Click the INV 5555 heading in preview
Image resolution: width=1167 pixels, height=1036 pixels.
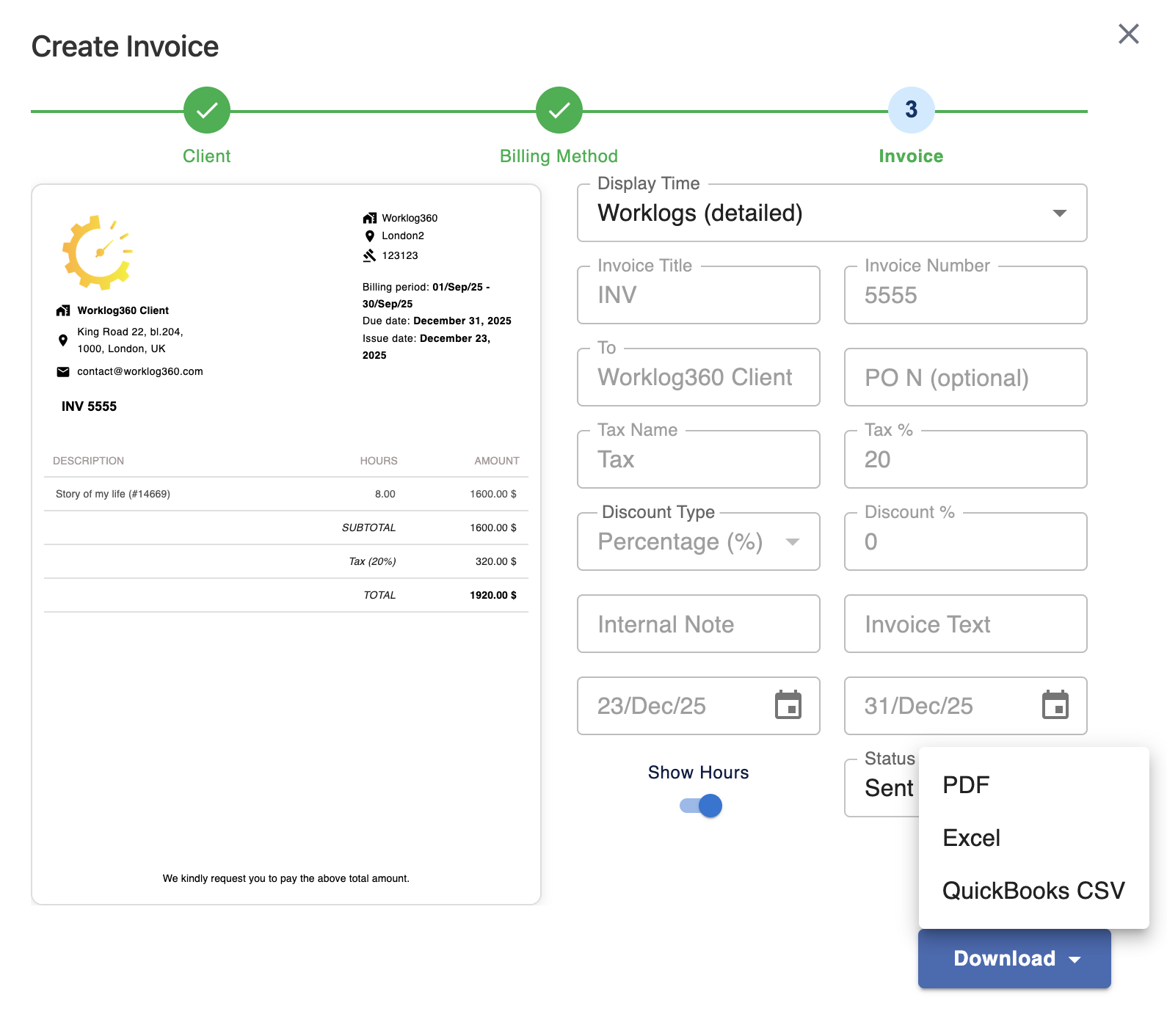pyautogui.click(x=89, y=406)
